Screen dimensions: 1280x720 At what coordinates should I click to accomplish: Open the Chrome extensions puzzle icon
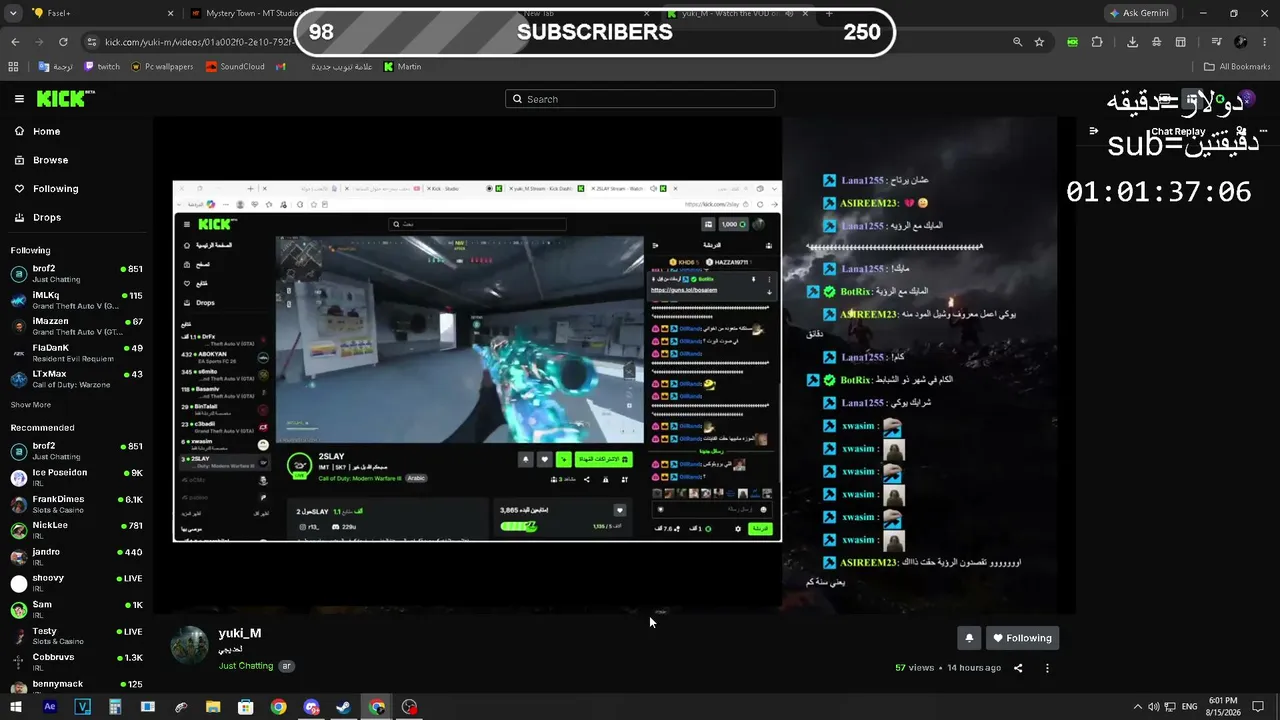(1097, 42)
